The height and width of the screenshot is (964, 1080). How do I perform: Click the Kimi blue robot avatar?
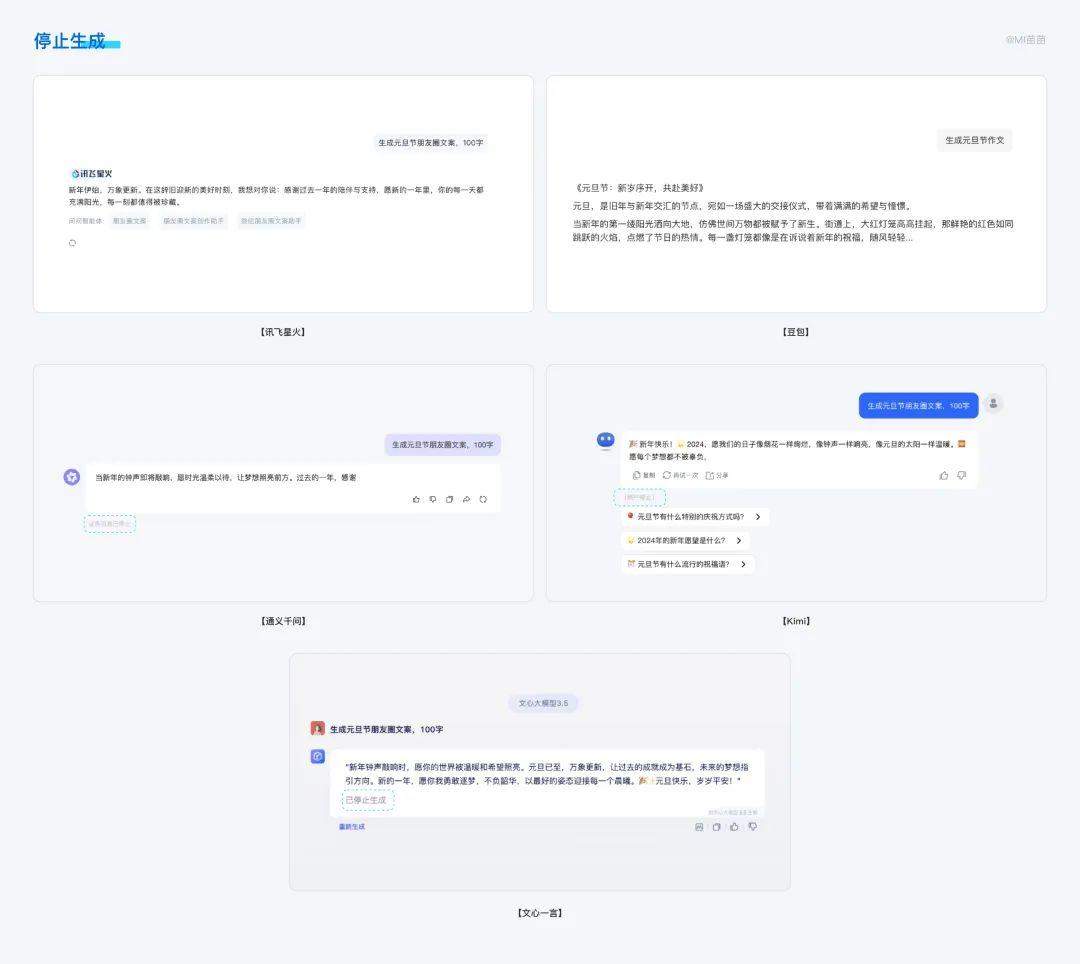605,440
